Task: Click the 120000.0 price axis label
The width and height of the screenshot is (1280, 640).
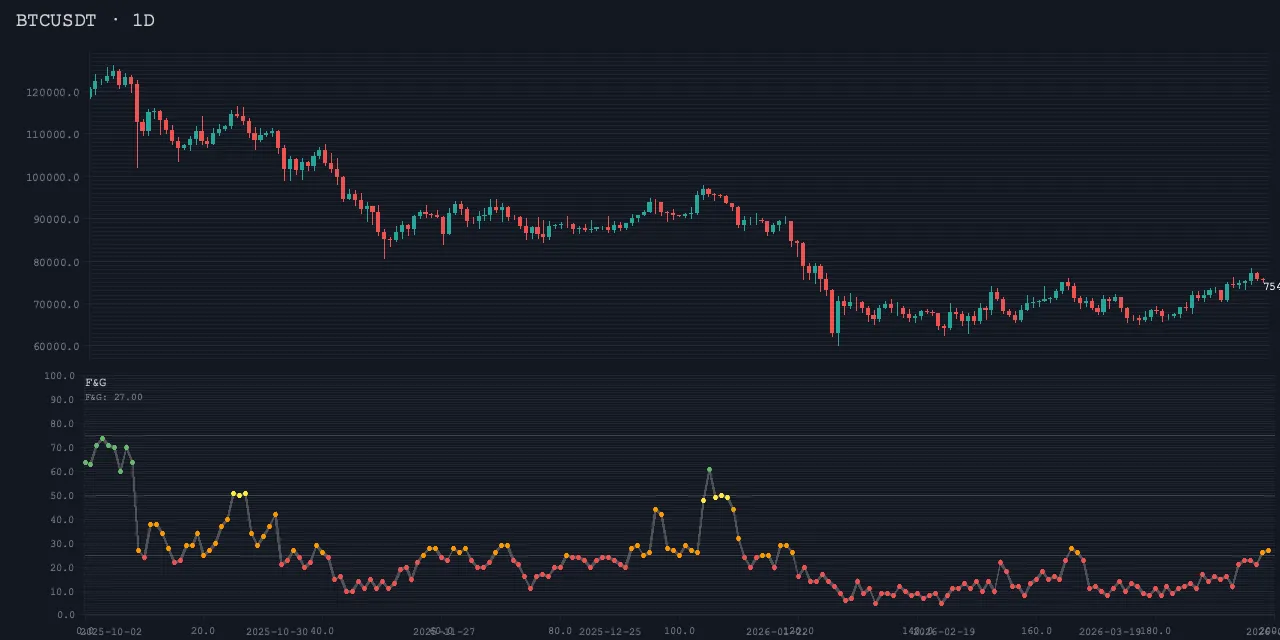Action: 54,93
